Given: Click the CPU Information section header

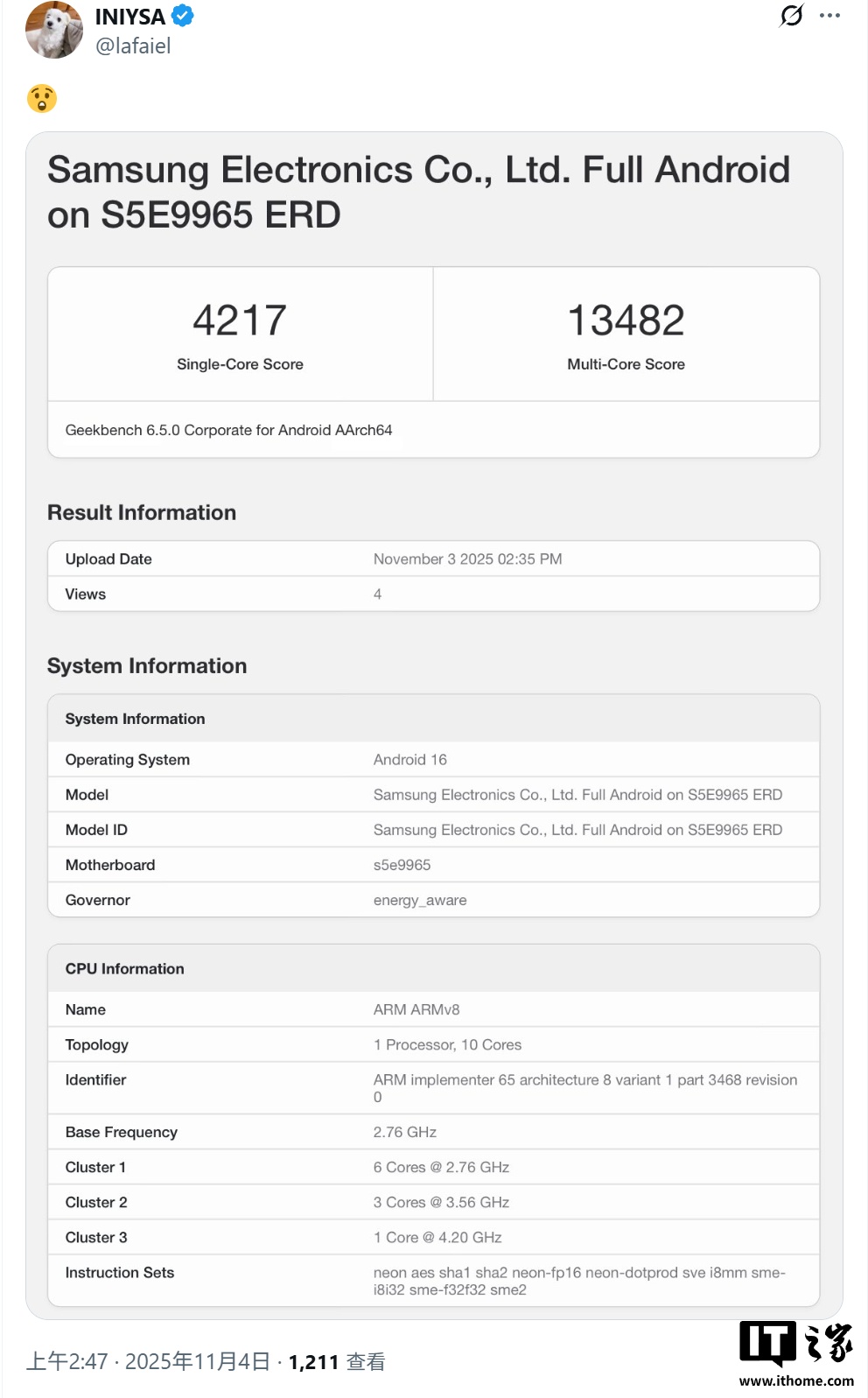Looking at the screenshot, I should [125, 969].
